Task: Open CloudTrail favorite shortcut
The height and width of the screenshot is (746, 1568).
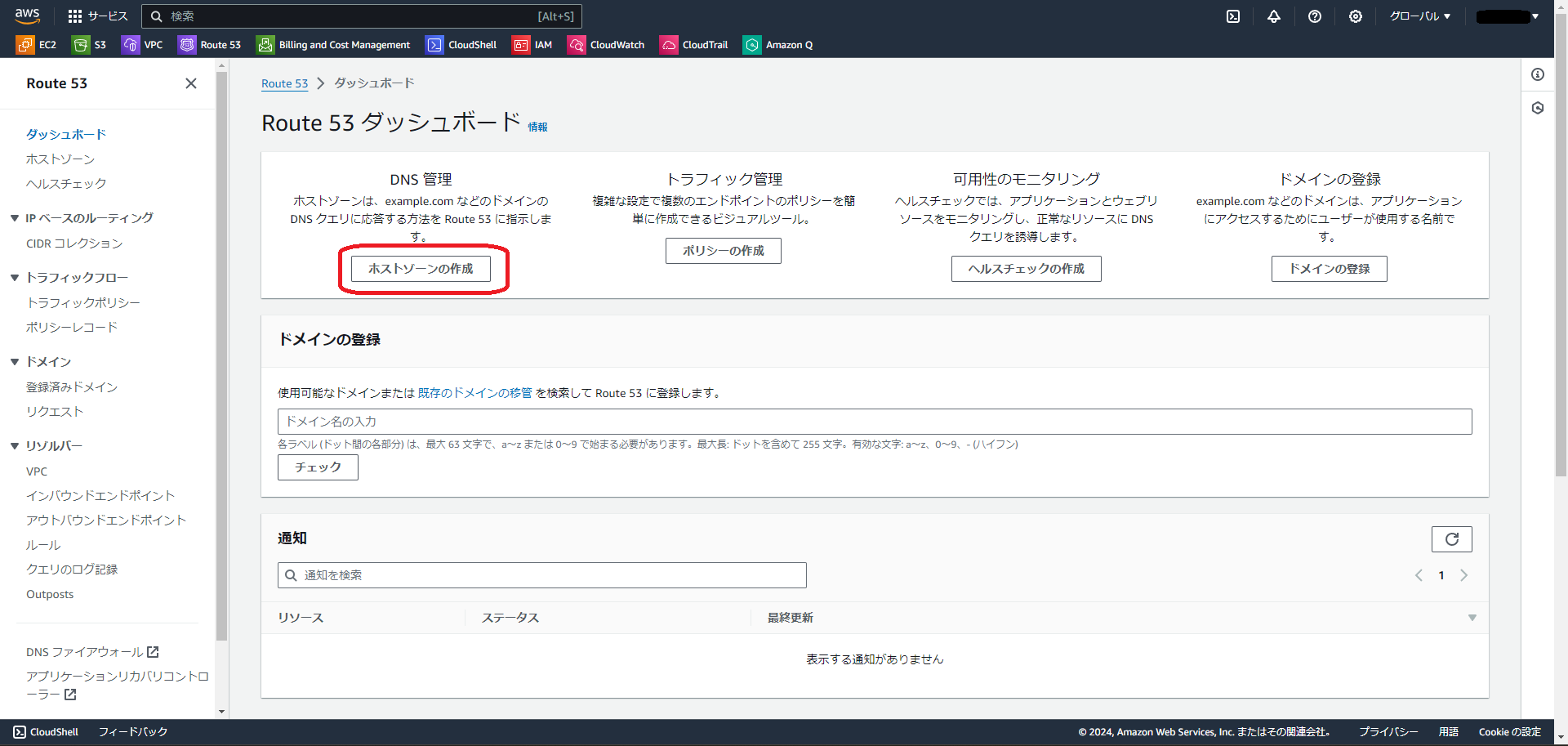Action: (x=694, y=45)
